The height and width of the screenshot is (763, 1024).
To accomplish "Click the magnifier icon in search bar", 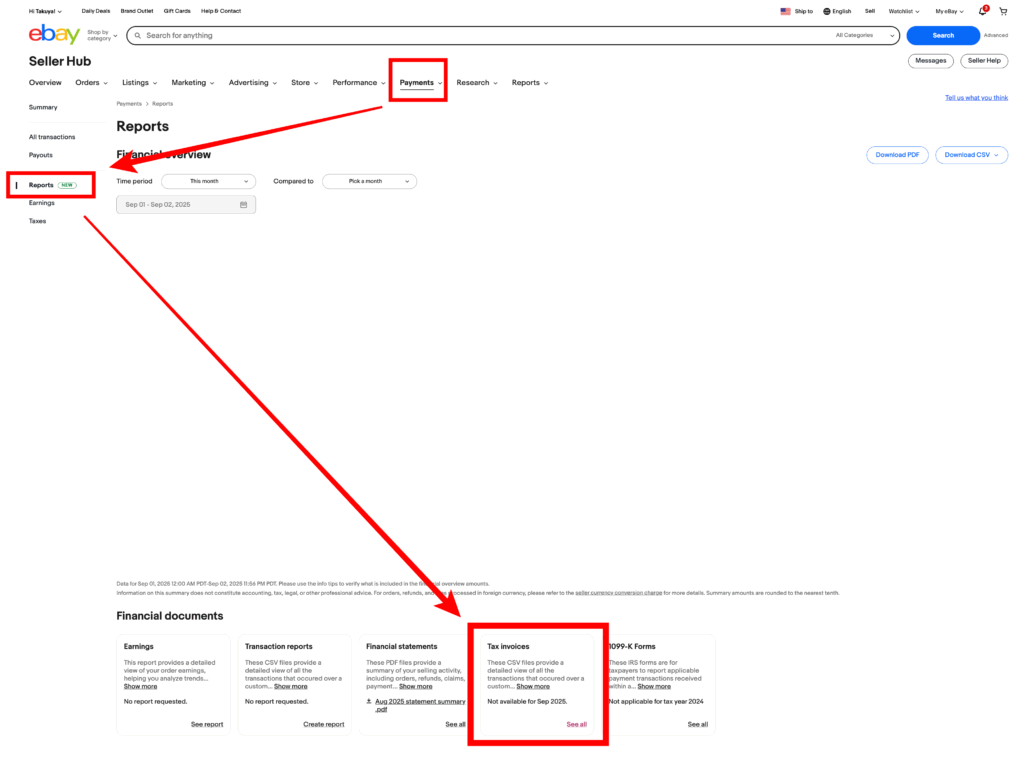I will [137, 35].
